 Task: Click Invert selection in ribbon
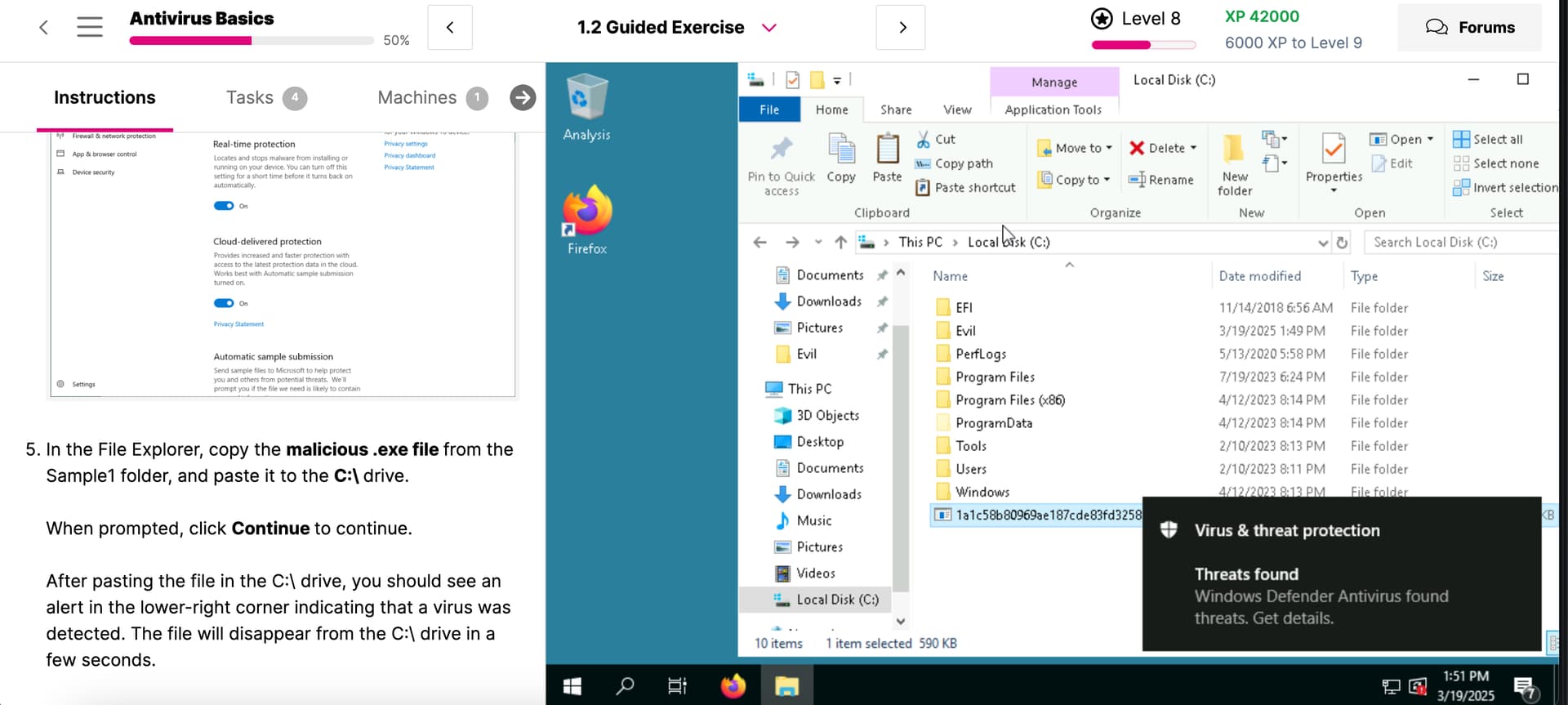click(1505, 187)
